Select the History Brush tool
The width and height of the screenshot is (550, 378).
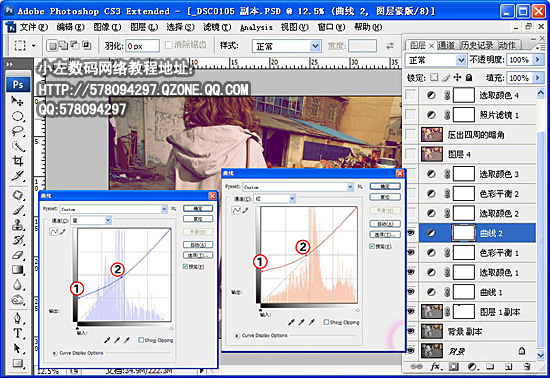click(x=18, y=240)
